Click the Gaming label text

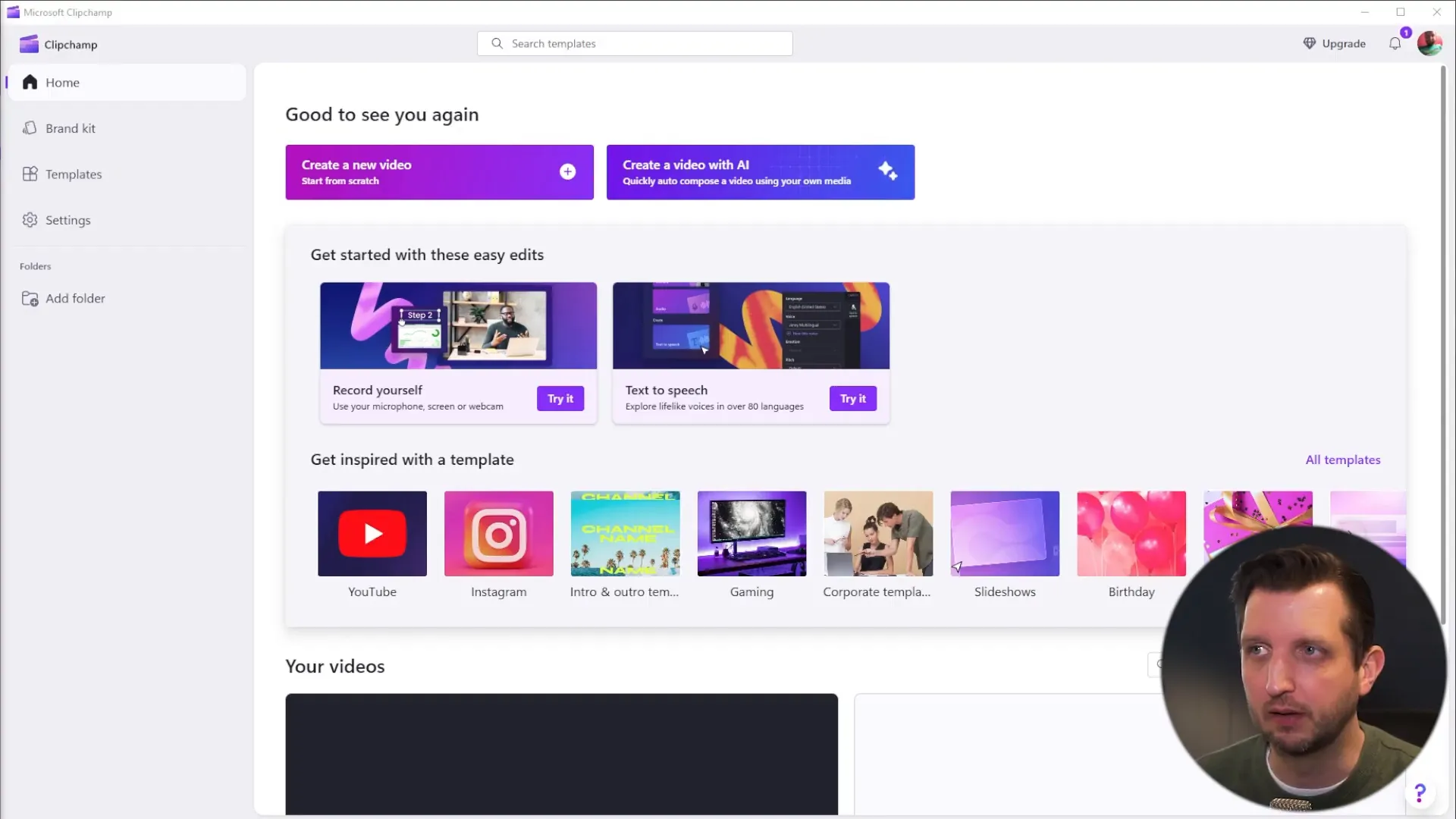point(752,592)
